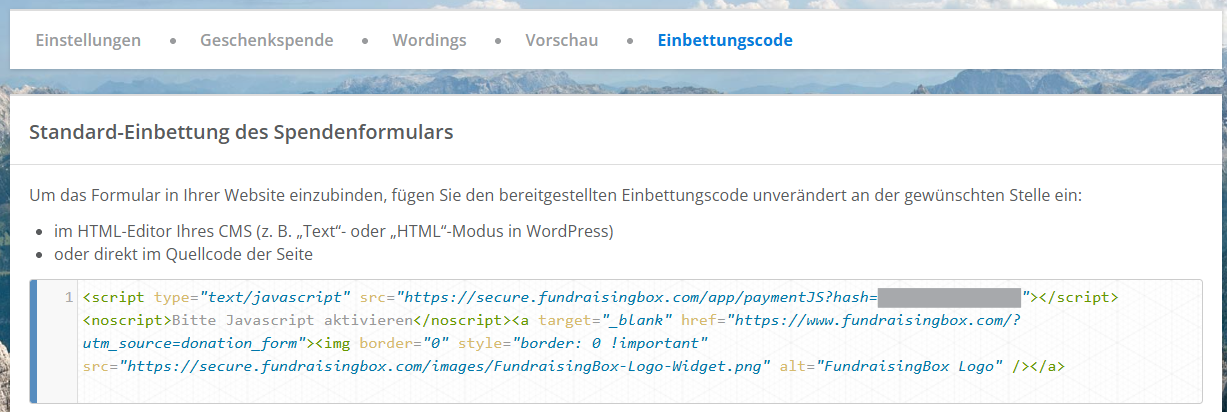The image size is (1227, 412).
Task: Click the href 'https://www.fundraisingbox.com/?' text
Action: (x=873, y=320)
